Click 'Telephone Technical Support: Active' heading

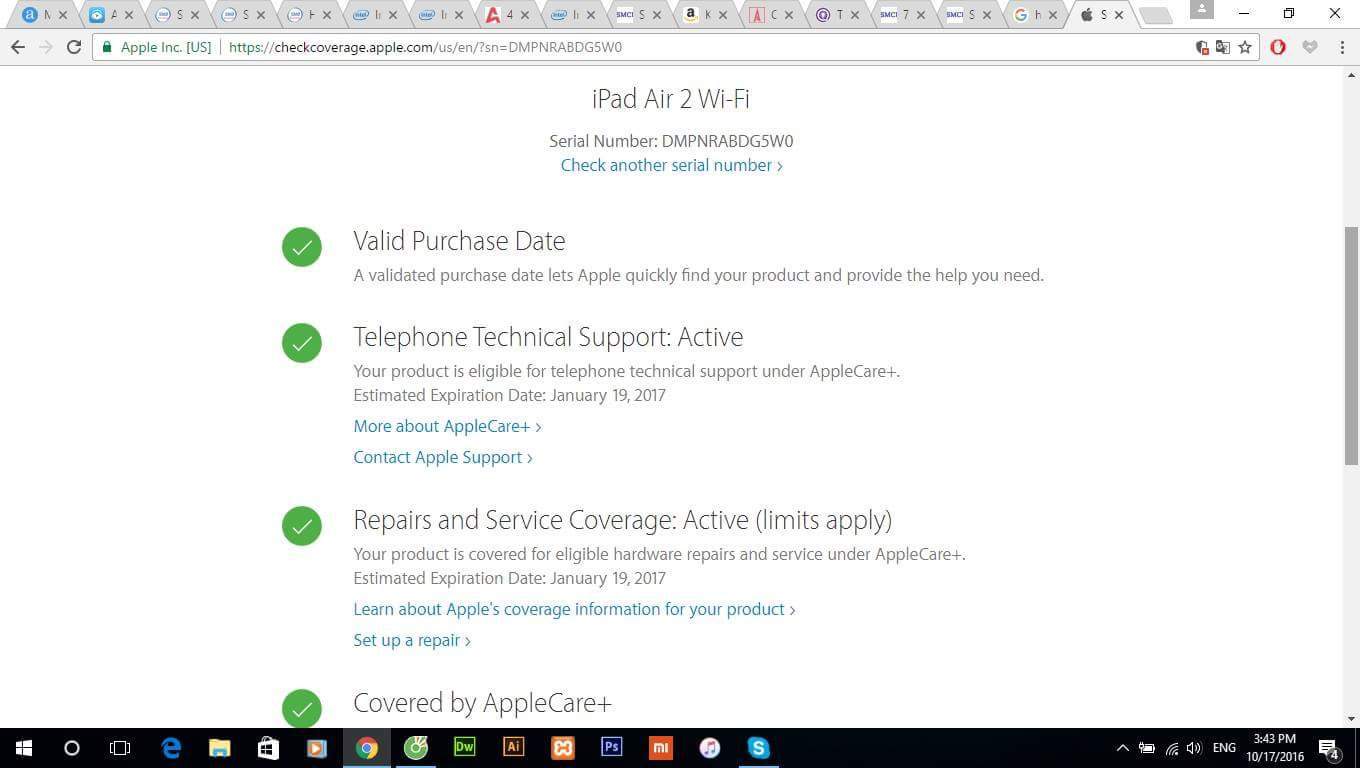click(x=548, y=337)
